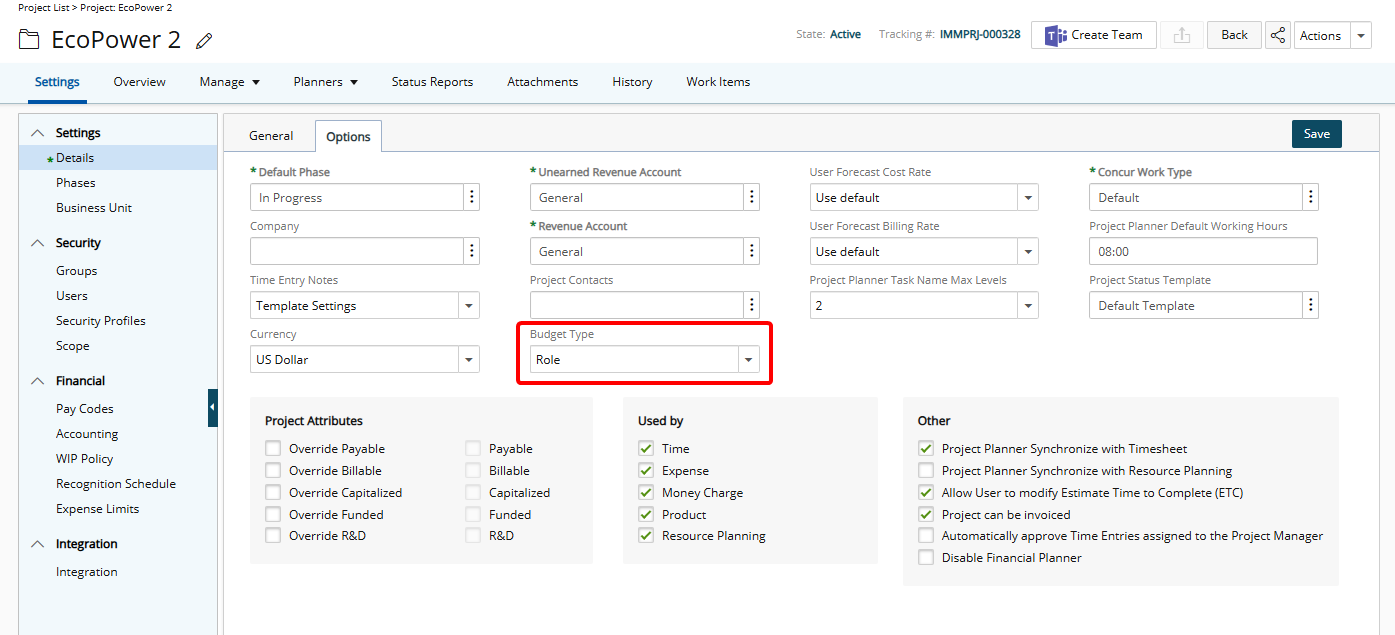This screenshot has height=635, width=1395.
Task: Click the Microsoft Teams Create Team button
Action: 1094,35
